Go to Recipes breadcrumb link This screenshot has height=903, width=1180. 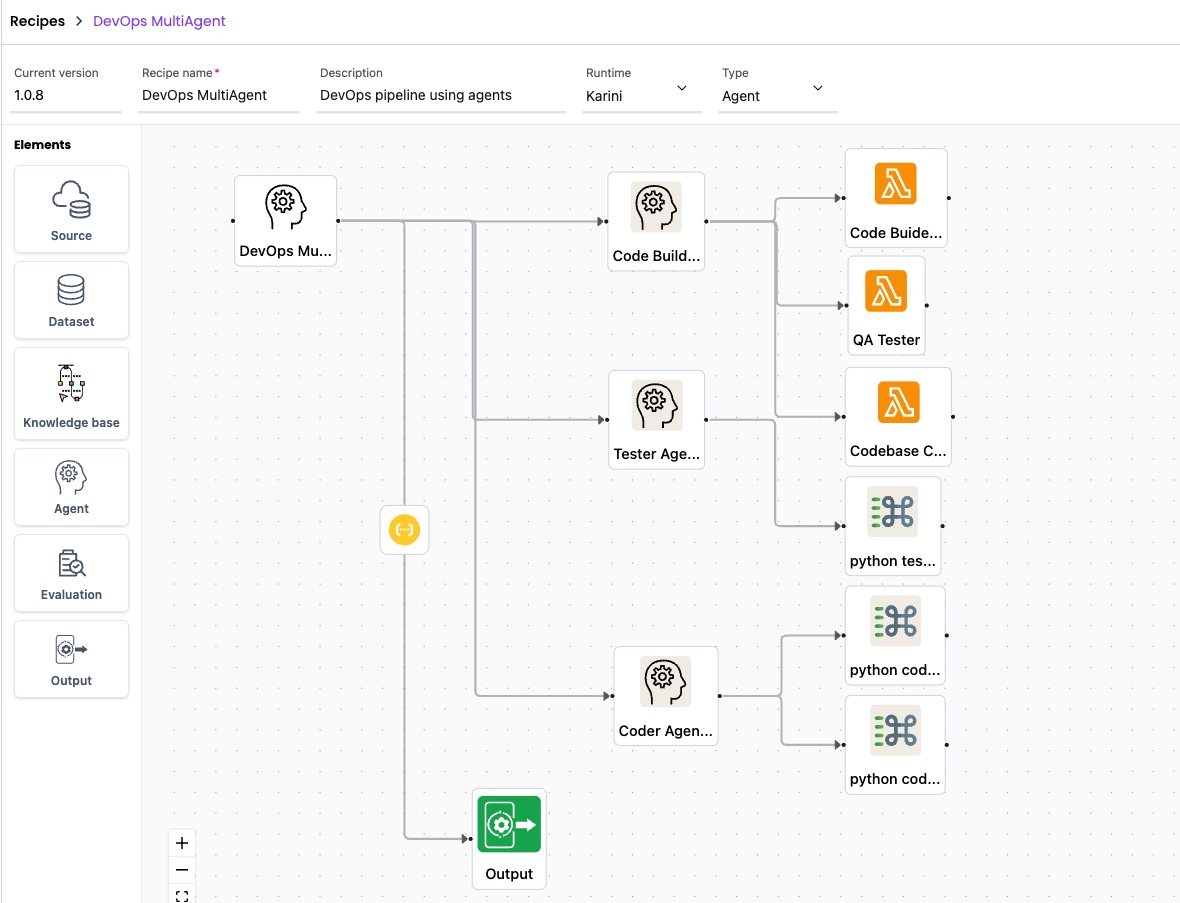coord(37,21)
